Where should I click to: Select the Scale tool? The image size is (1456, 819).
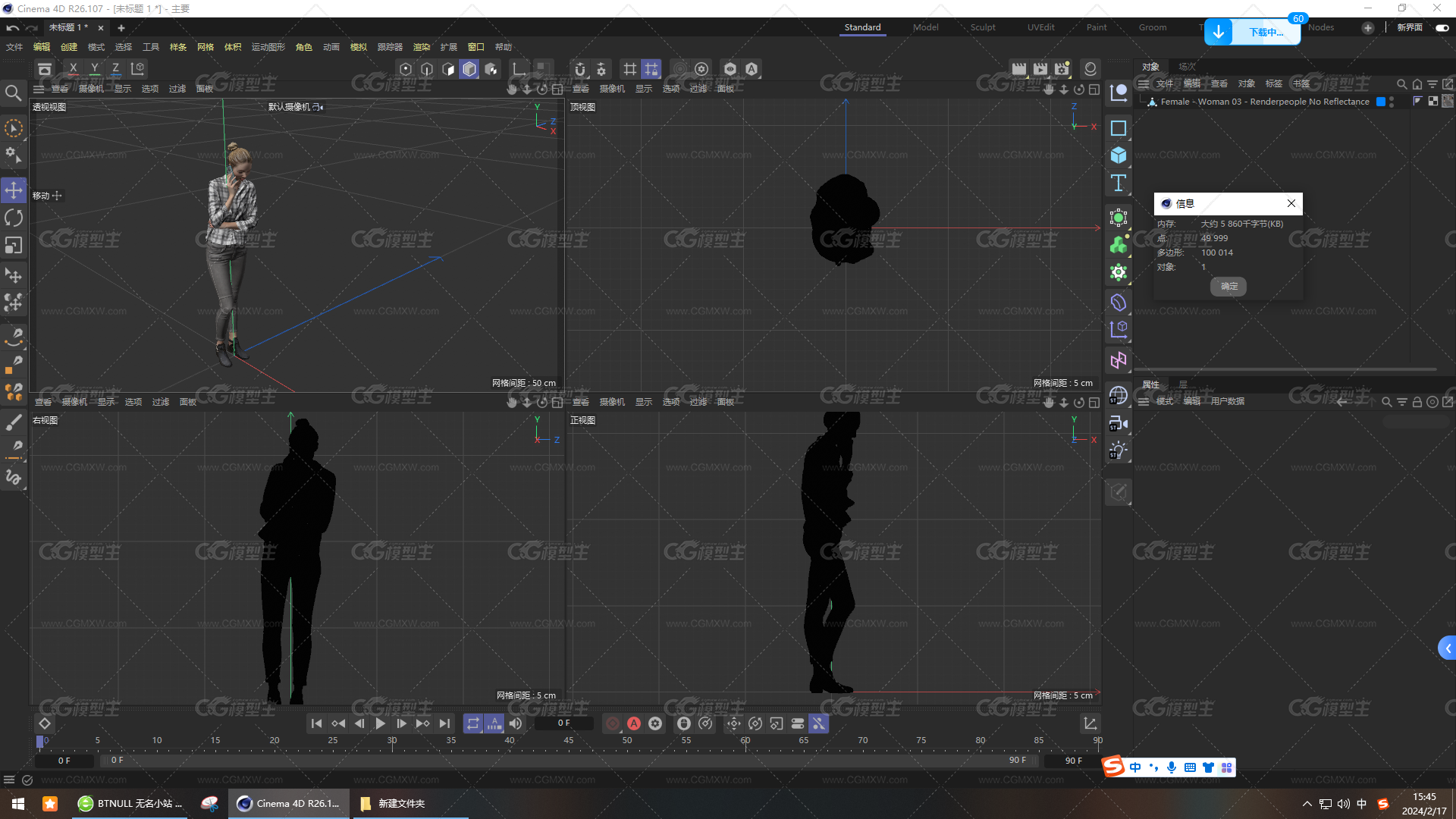(x=14, y=245)
